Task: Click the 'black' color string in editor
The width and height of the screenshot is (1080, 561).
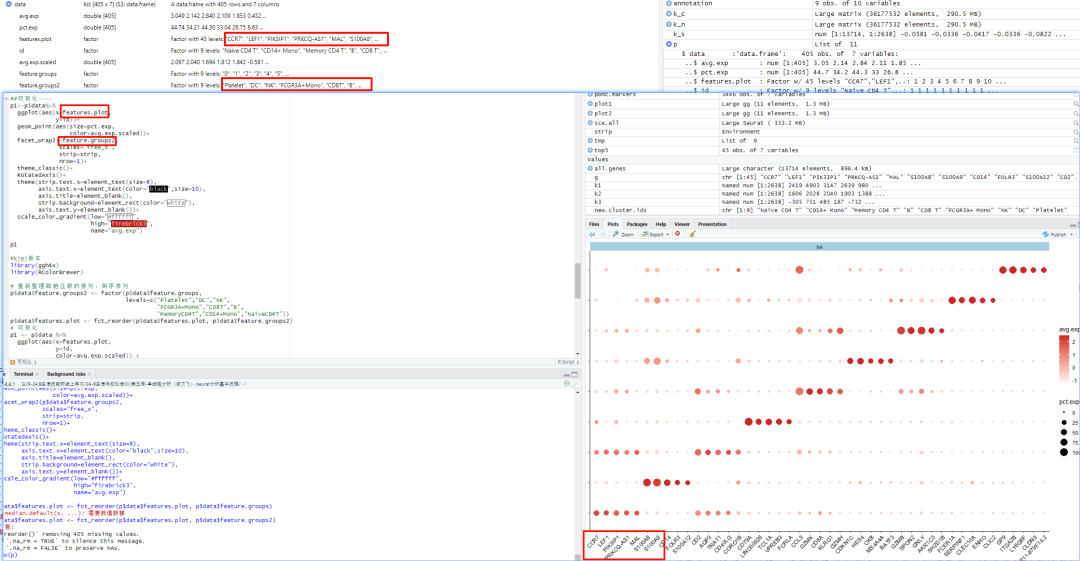Action: 158,189
